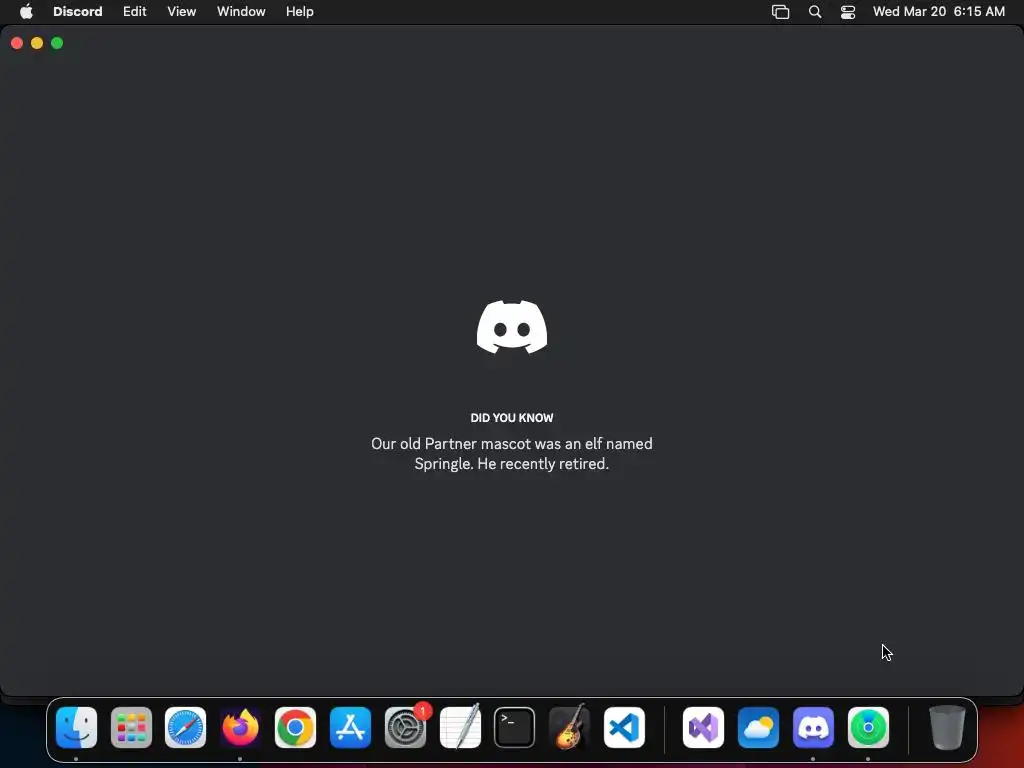Open TextEdit from the Dock
1024x768 pixels.
(460, 728)
